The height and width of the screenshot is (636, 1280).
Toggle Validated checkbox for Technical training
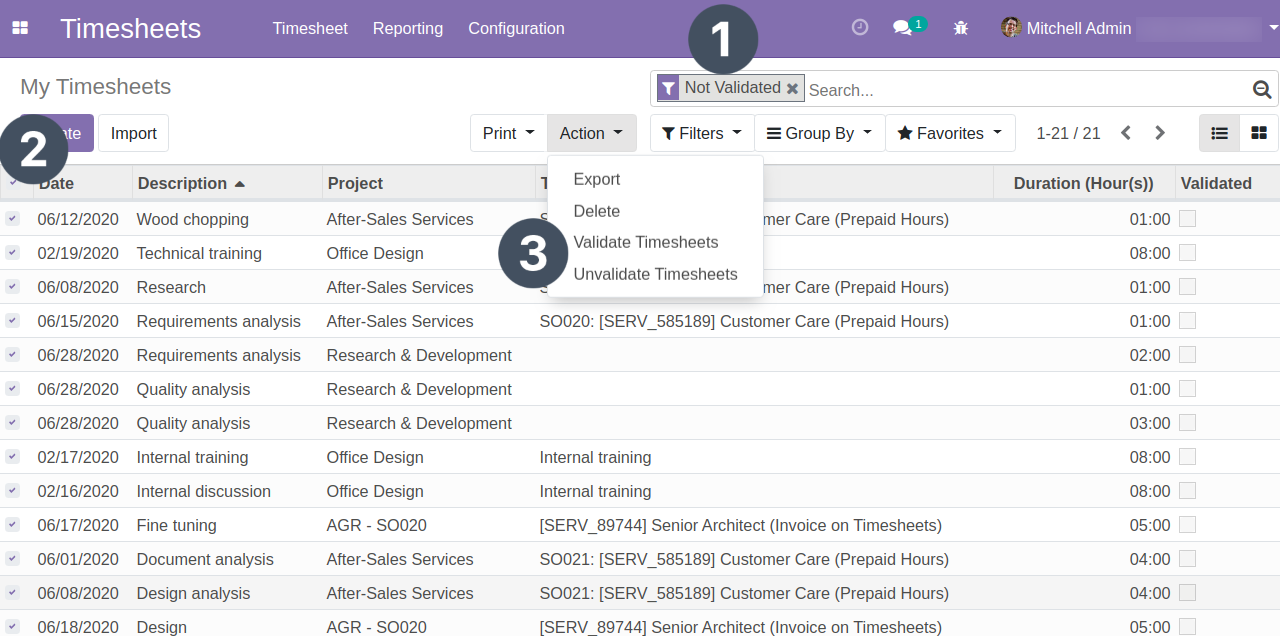1188,253
